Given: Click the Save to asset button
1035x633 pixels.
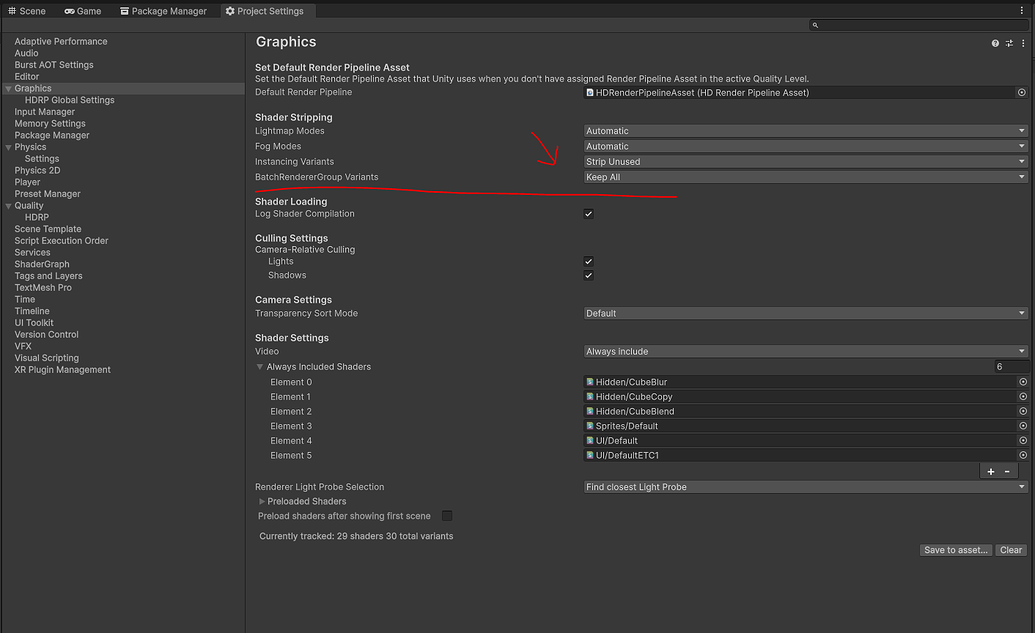Looking at the screenshot, I should coord(956,550).
